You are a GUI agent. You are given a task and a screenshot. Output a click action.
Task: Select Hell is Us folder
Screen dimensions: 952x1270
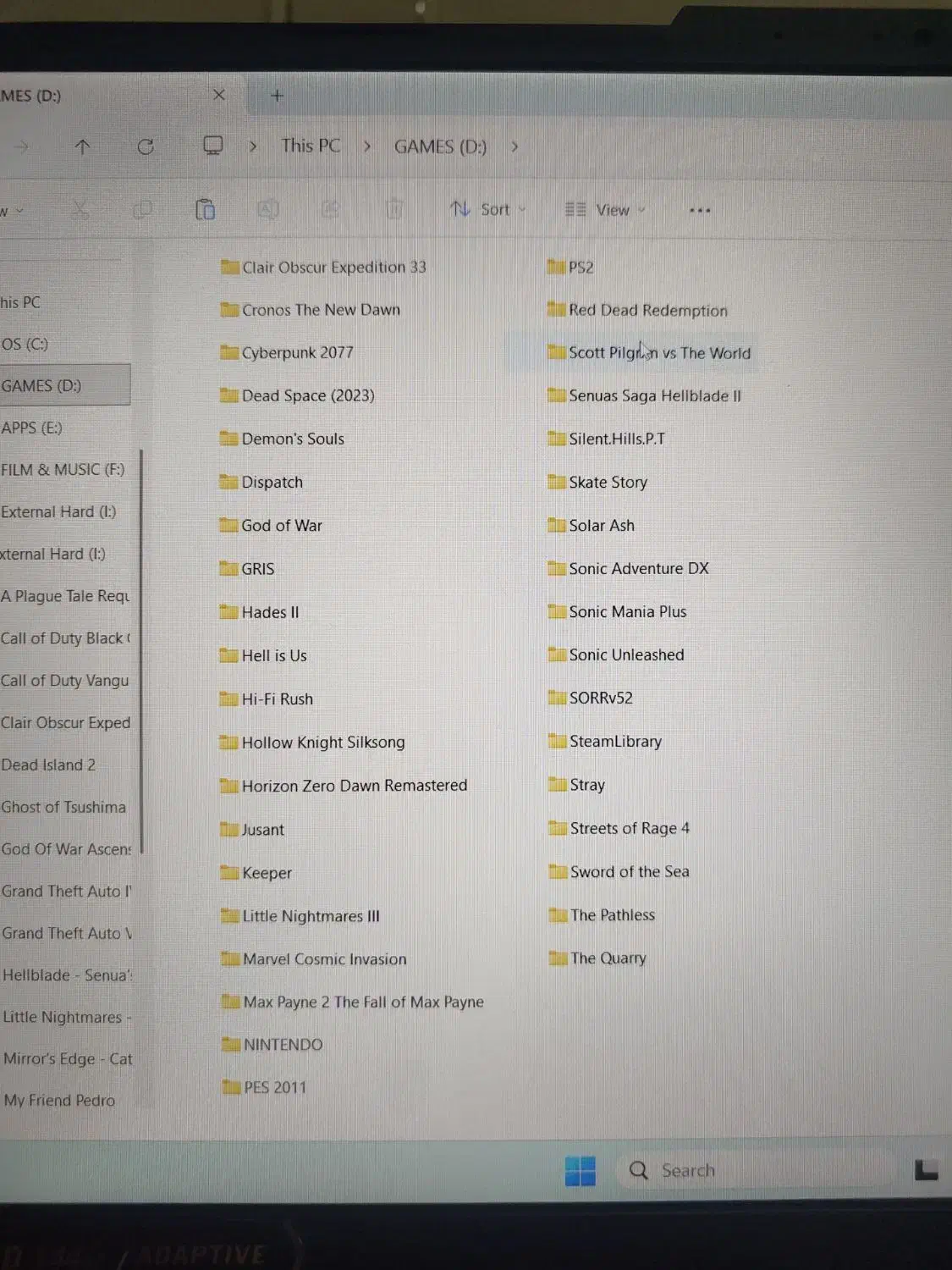(263, 655)
